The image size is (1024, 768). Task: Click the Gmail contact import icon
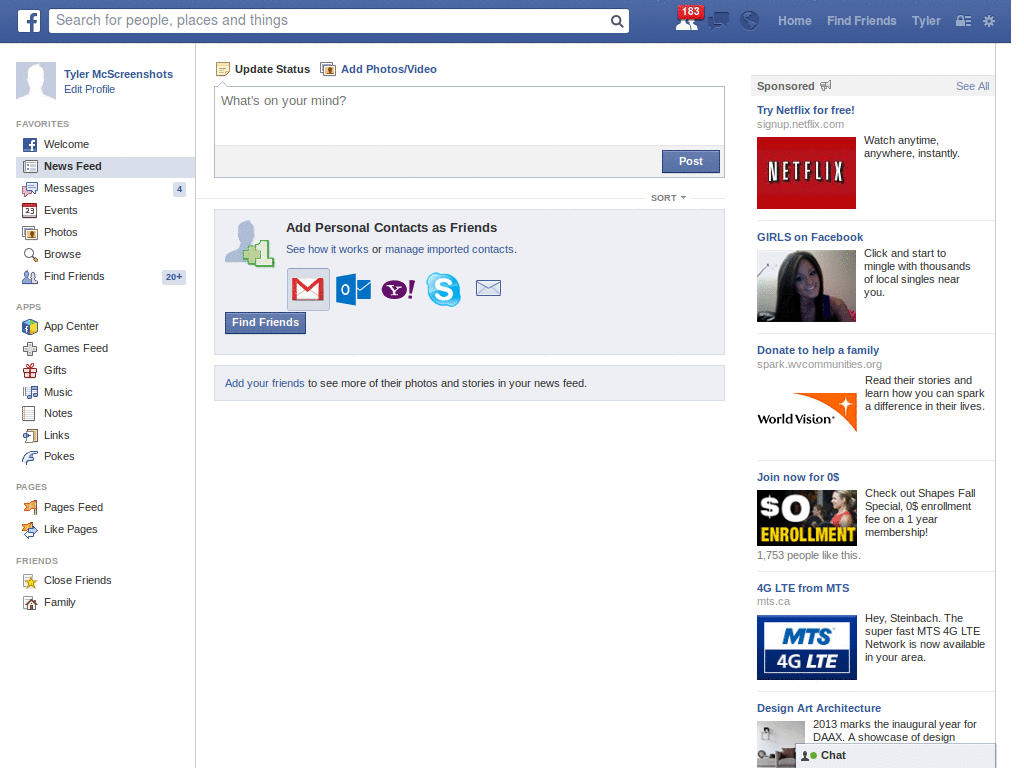click(308, 289)
